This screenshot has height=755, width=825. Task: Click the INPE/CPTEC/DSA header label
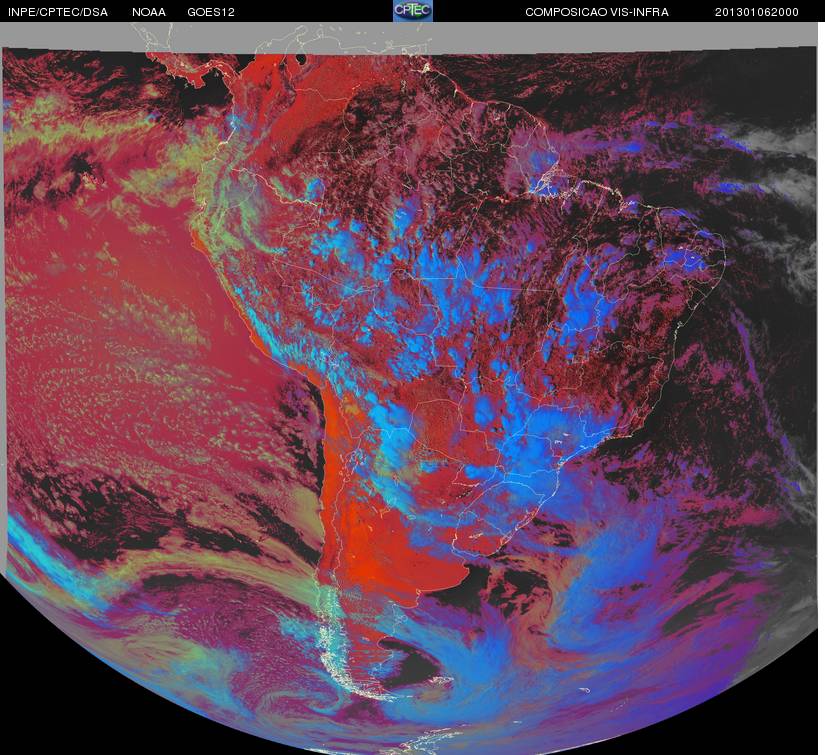[58, 12]
